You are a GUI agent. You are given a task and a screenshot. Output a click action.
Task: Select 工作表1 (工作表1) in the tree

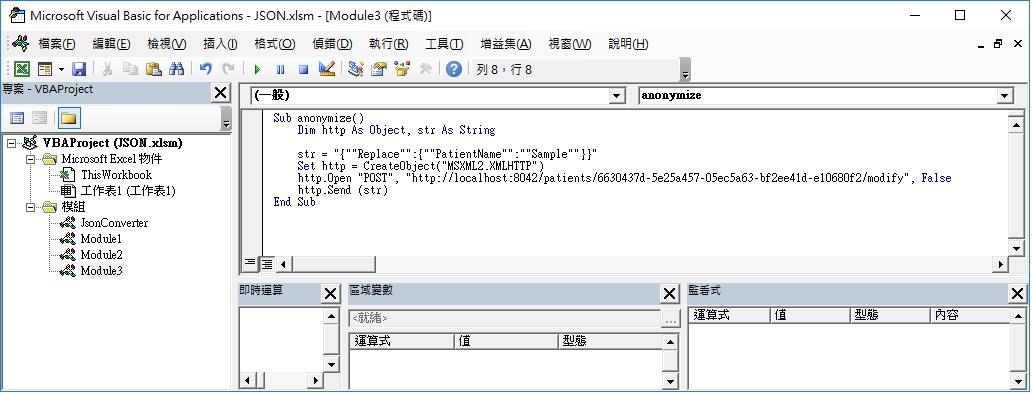tap(128, 191)
